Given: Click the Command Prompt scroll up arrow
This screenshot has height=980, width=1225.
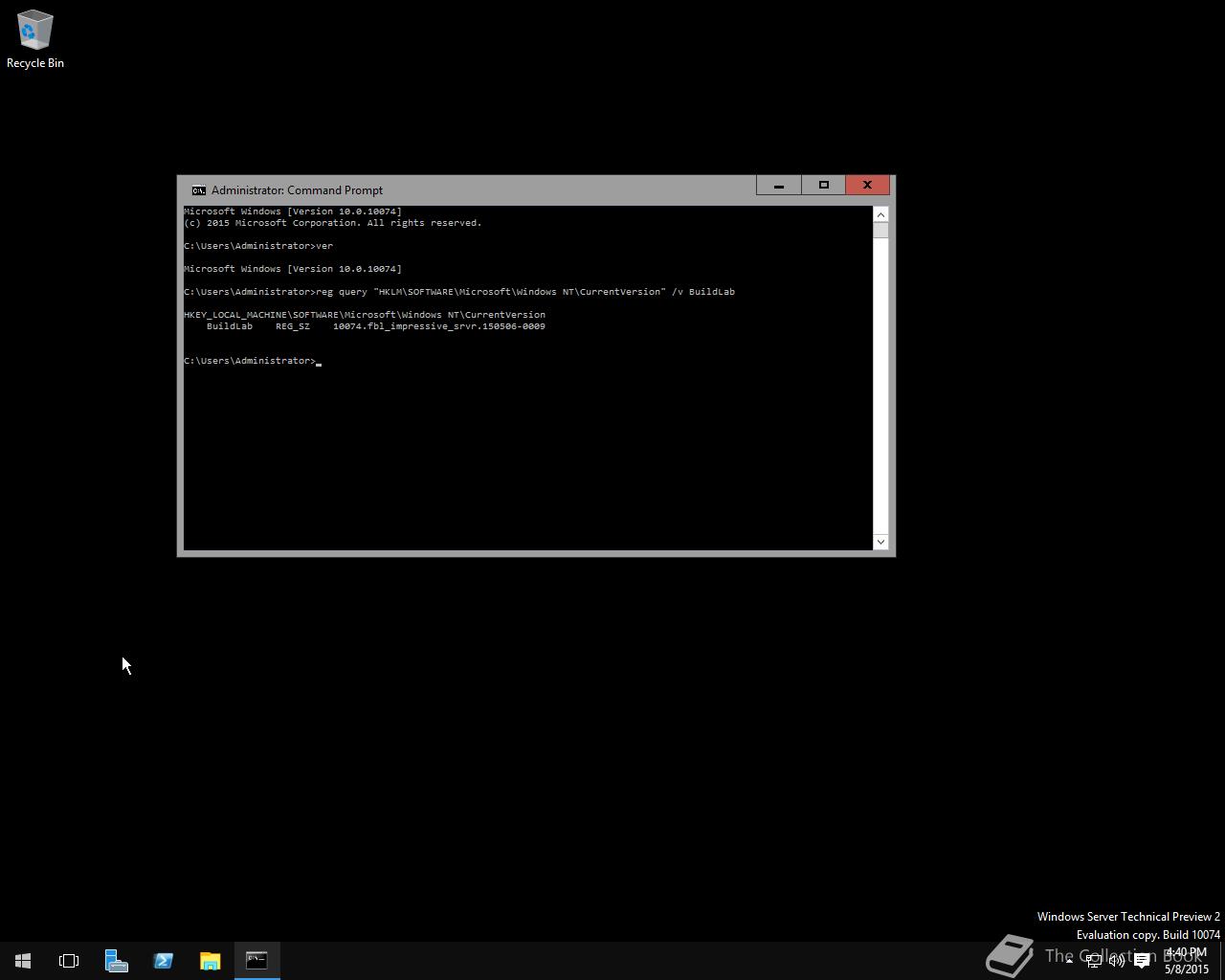Looking at the screenshot, I should (880, 214).
